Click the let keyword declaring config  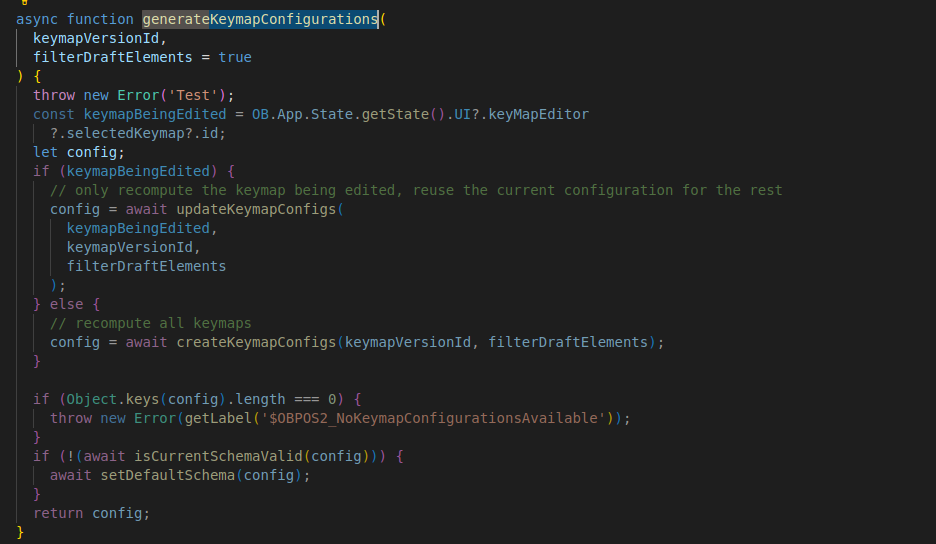[45, 152]
